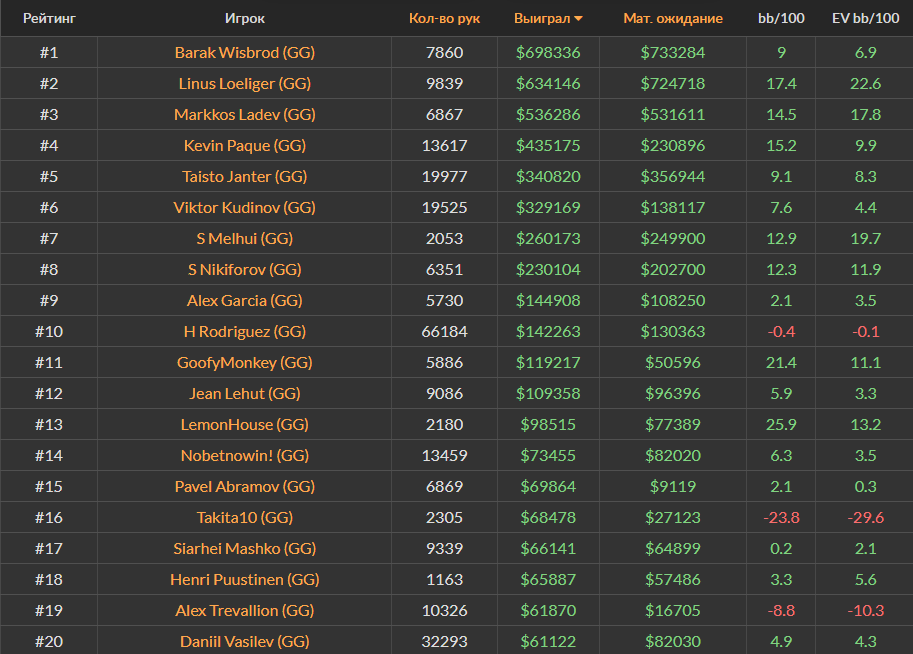Open Linus Loeliger player link
Image resolution: width=913 pixels, height=654 pixels.
point(245,83)
